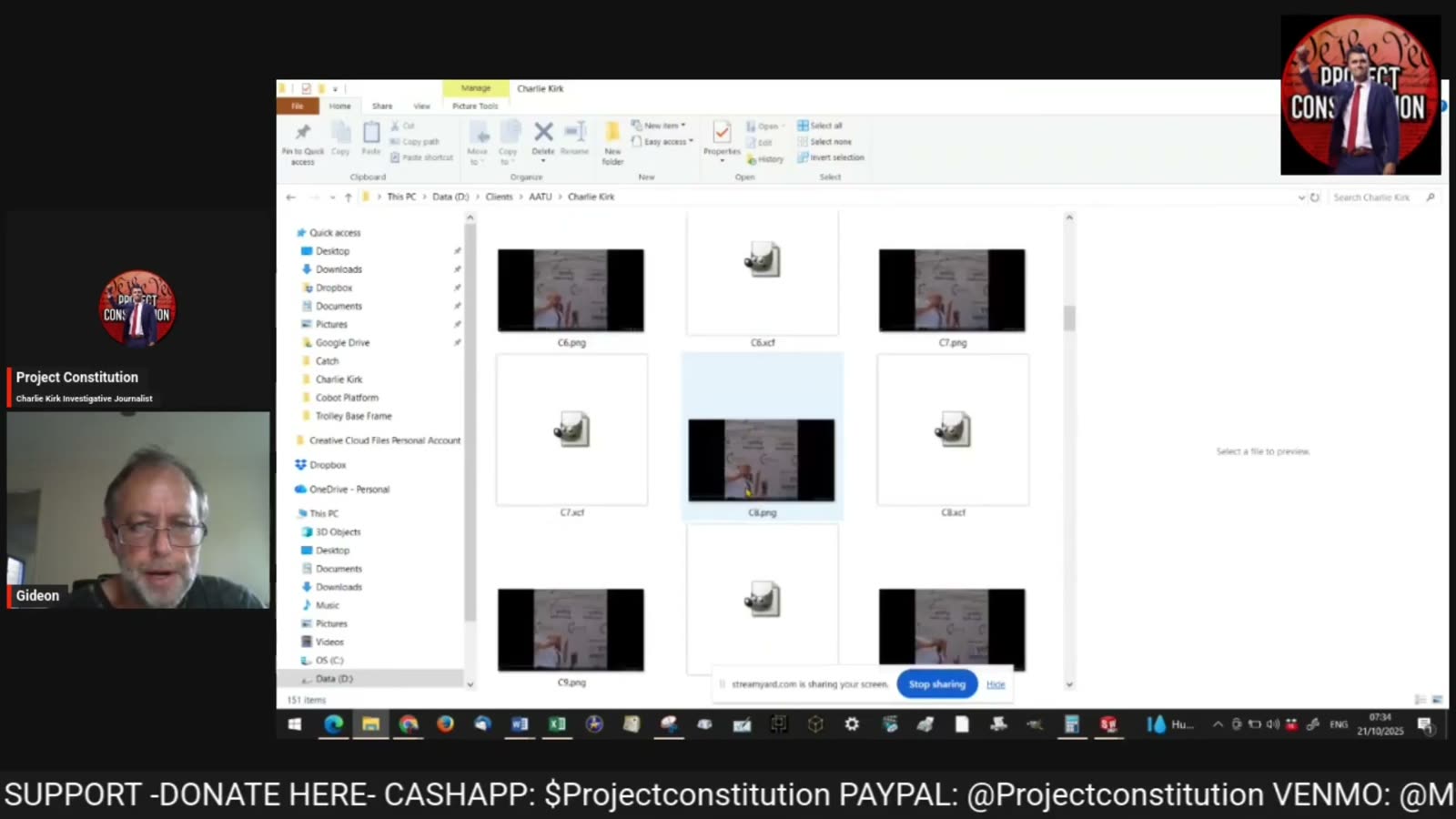The image size is (1456, 819).
Task: Select the C7.xcf GIMP file
Action: pos(571,430)
